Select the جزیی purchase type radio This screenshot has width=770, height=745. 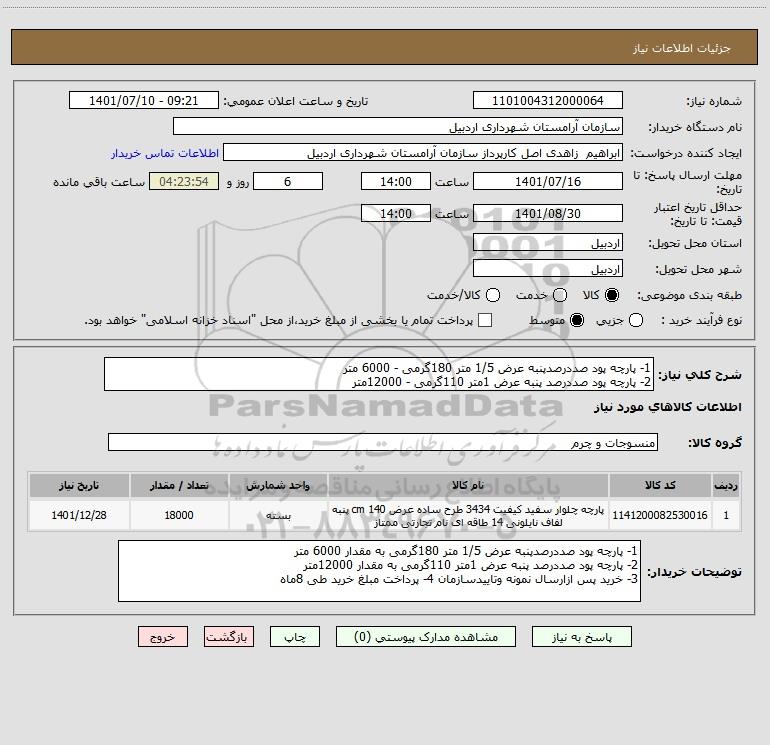[636, 320]
